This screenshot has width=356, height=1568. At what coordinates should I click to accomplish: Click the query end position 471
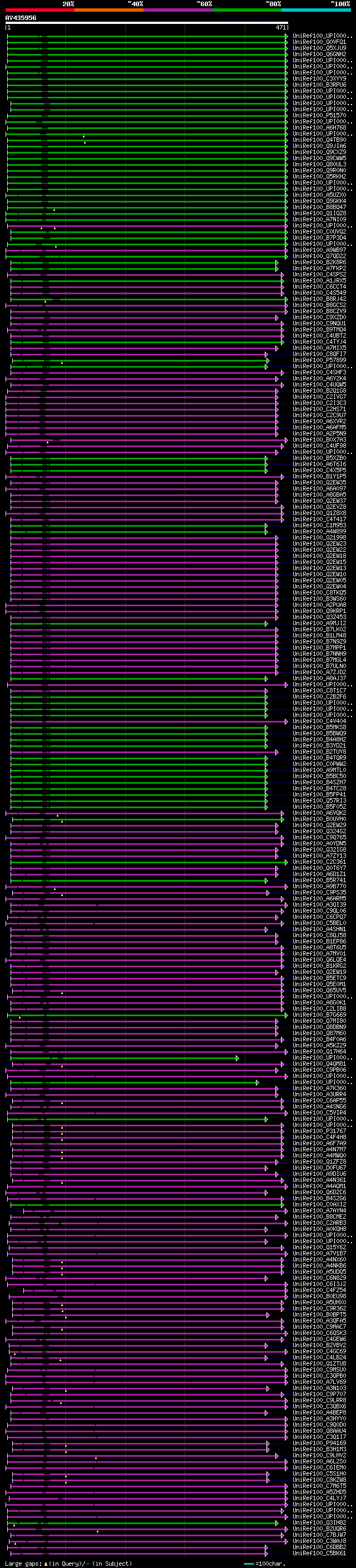[x=280, y=27]
